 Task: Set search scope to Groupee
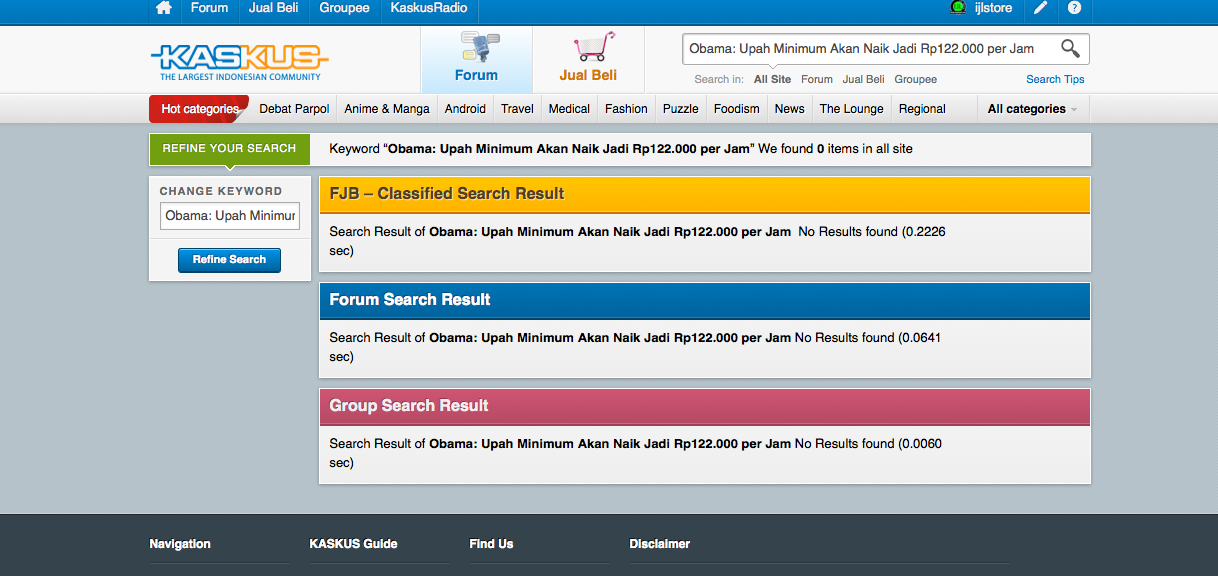coord(916,79)
